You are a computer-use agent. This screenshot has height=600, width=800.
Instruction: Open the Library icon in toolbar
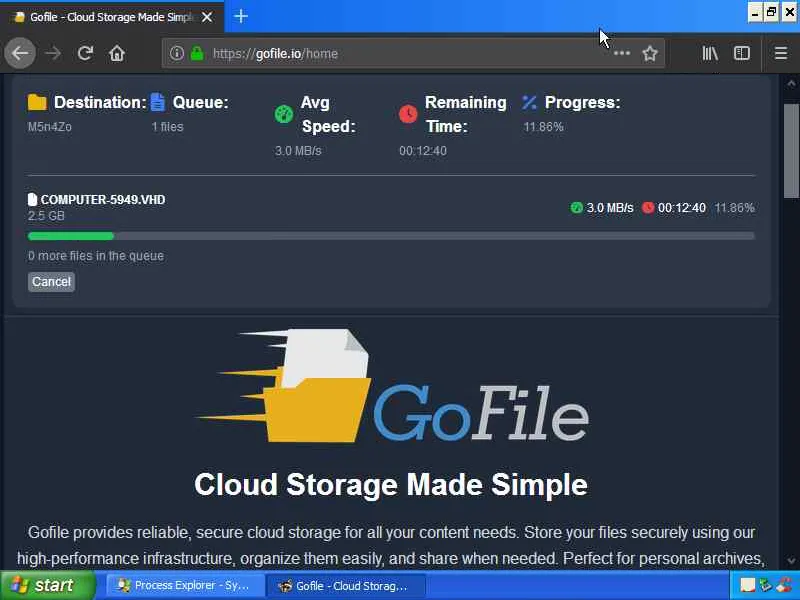(710, 53)
